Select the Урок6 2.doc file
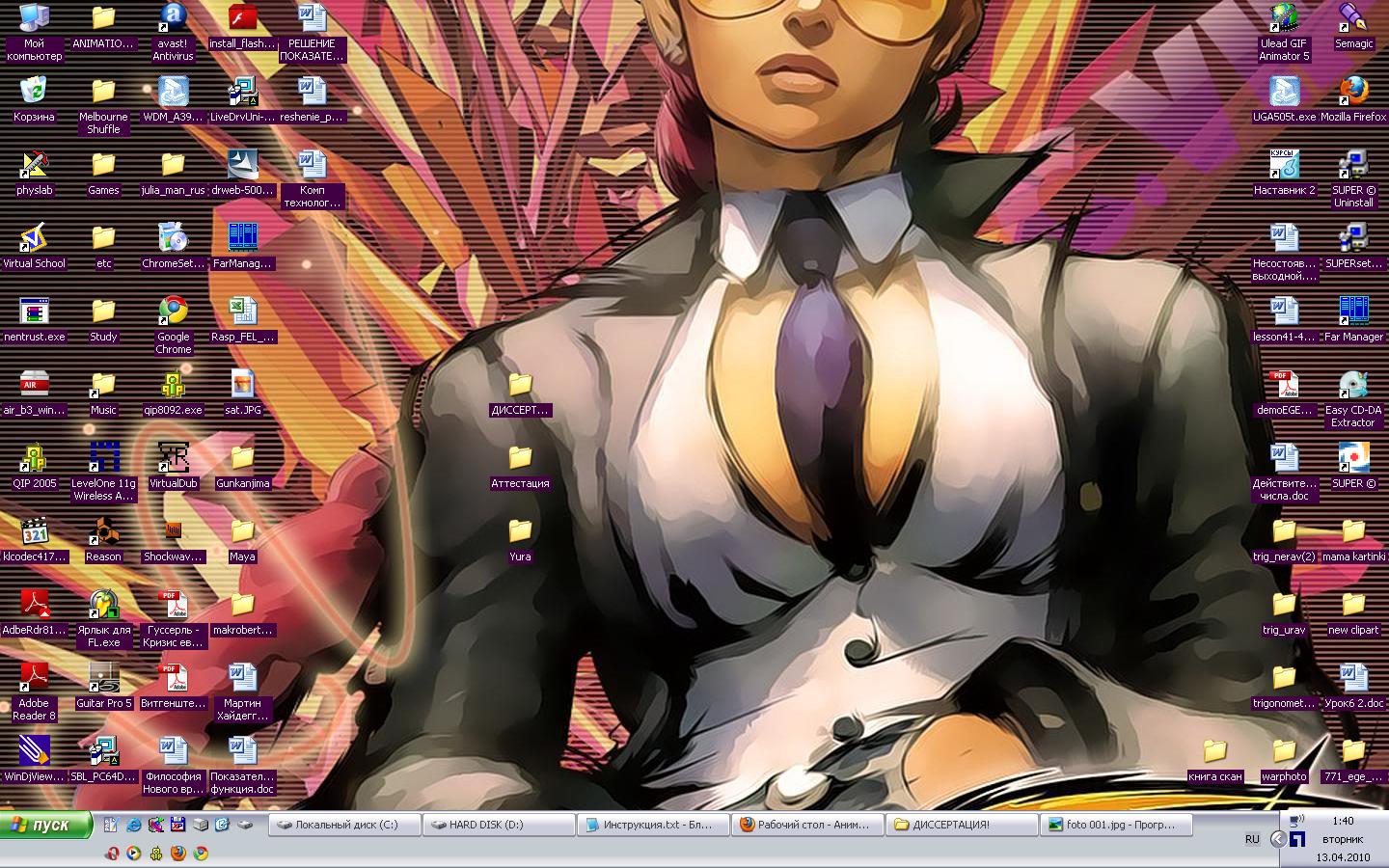 tap(1353, 686)
